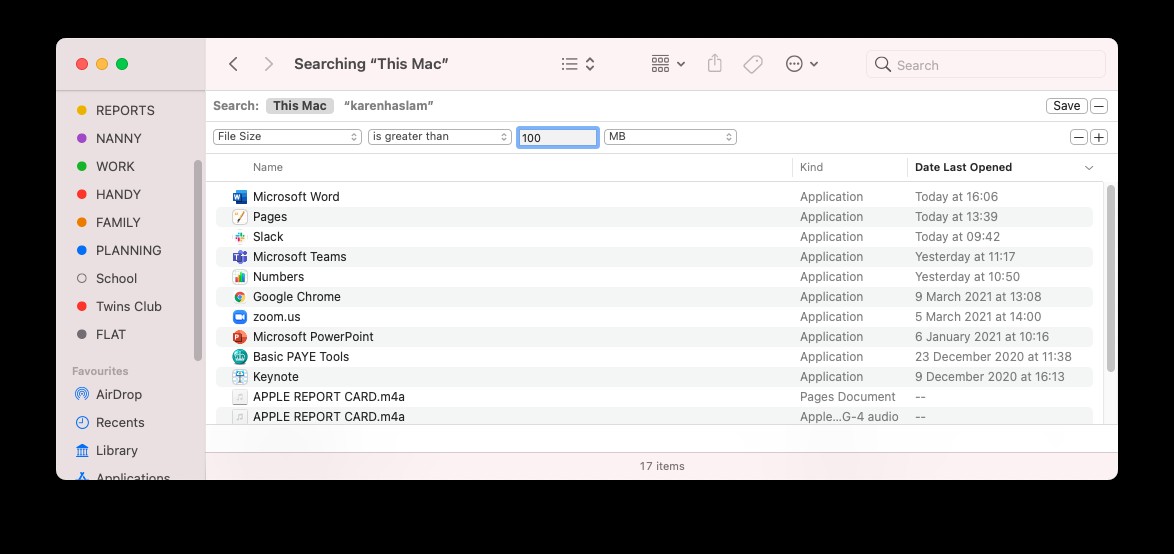
Task: Focus the Search field in toolbar
Action: 986,64
